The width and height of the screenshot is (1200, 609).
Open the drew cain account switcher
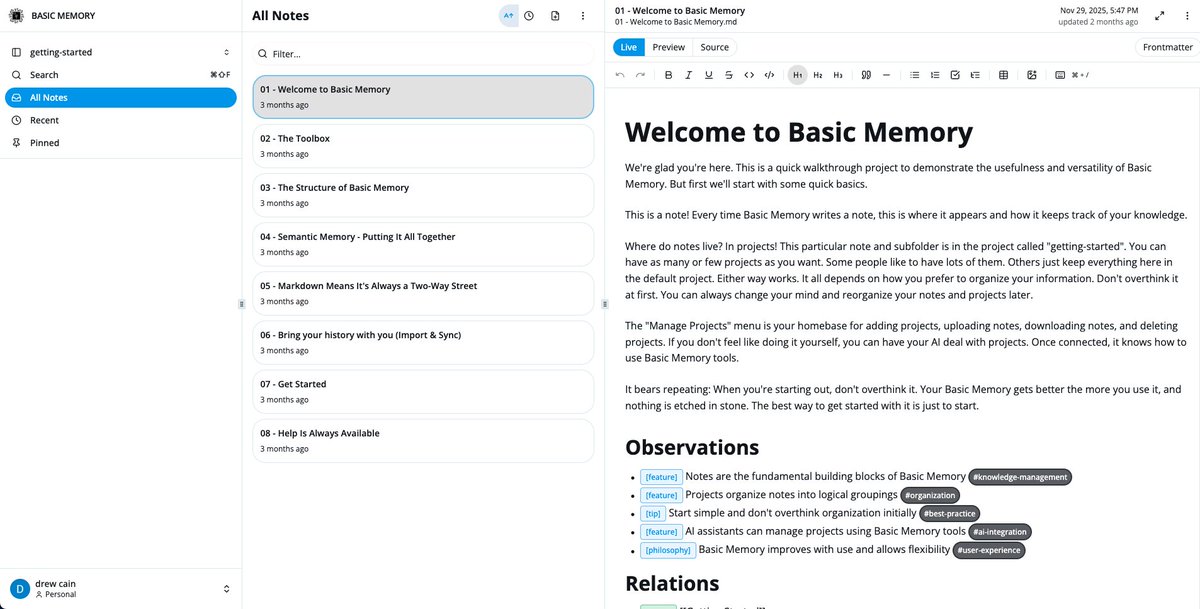[x=120, y=589]
